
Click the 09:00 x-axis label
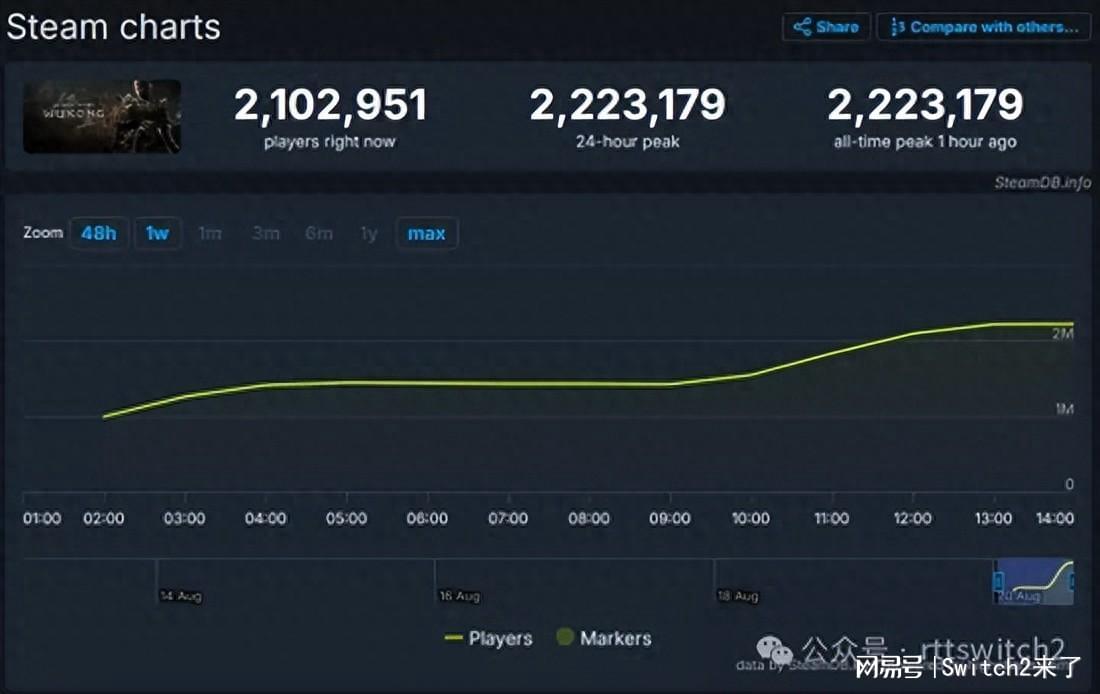point(670,519)
